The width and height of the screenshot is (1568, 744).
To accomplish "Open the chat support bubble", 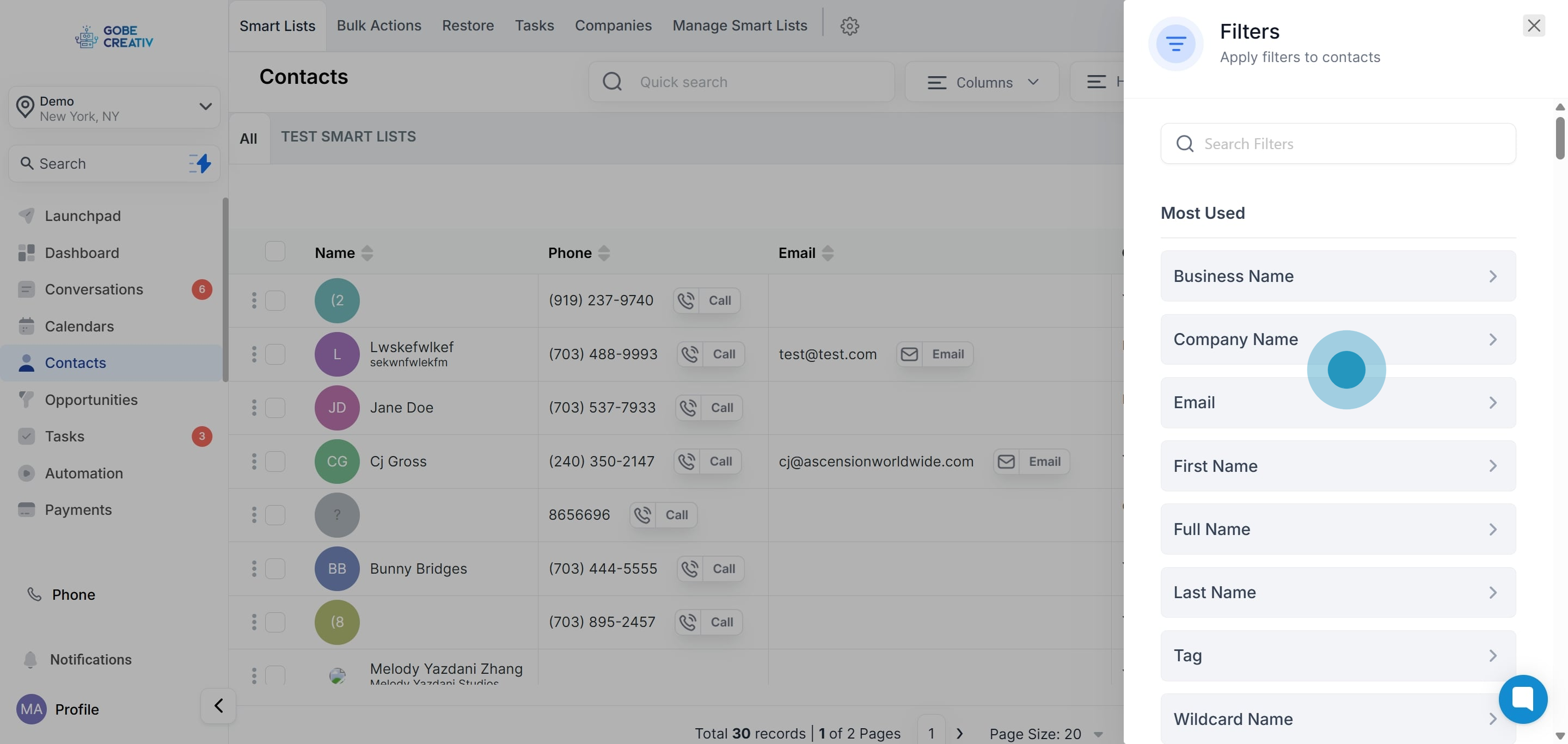I will (1522, 698).
